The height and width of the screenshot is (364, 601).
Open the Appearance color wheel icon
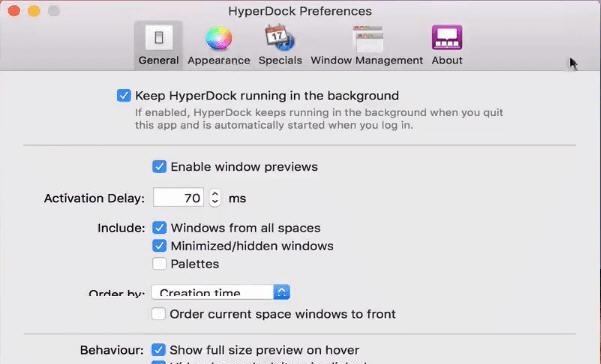pos(218,38)
